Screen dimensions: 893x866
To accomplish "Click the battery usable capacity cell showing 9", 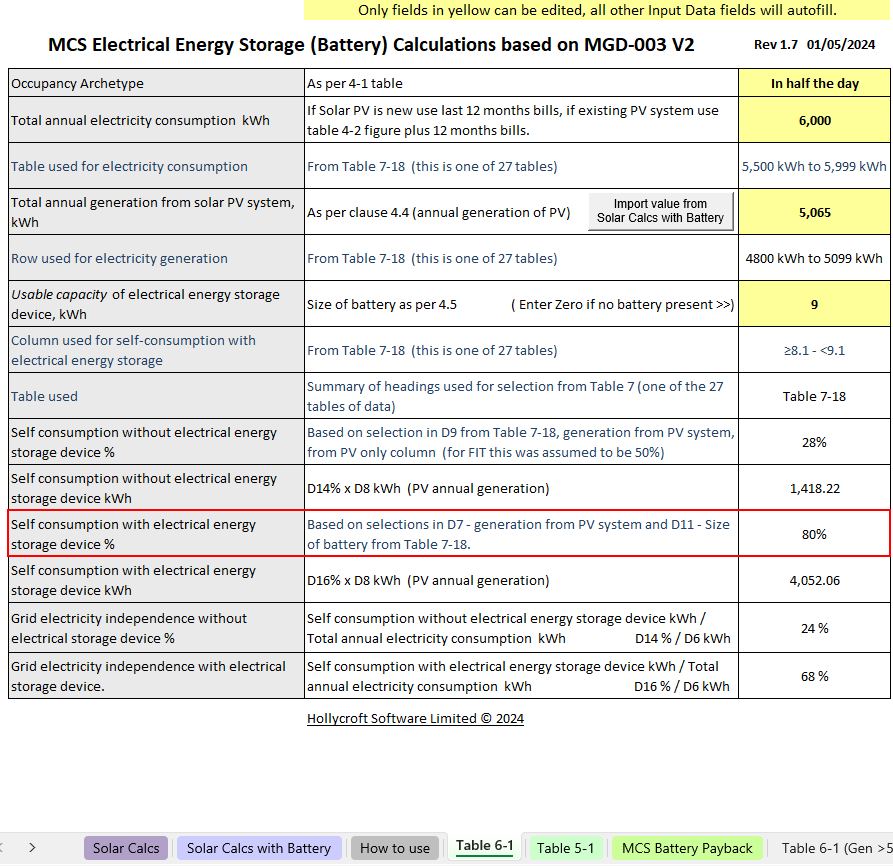I will tap(814, 304).
